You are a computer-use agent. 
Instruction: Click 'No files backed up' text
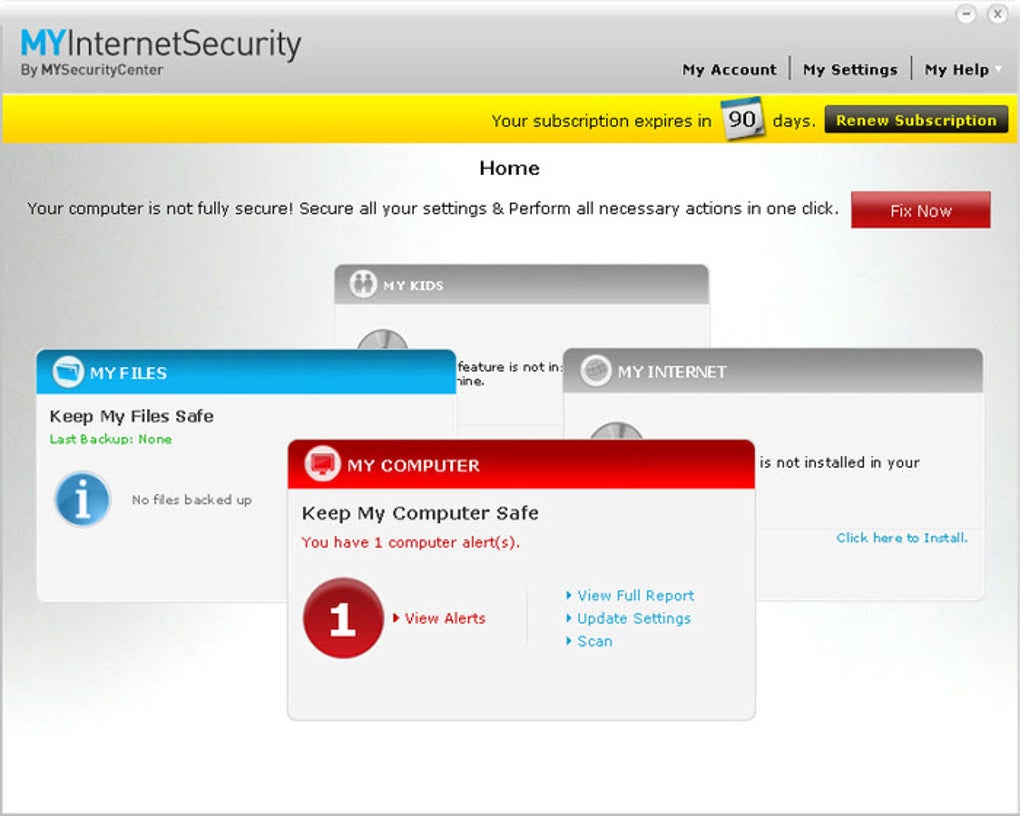[x=192, y=500]
